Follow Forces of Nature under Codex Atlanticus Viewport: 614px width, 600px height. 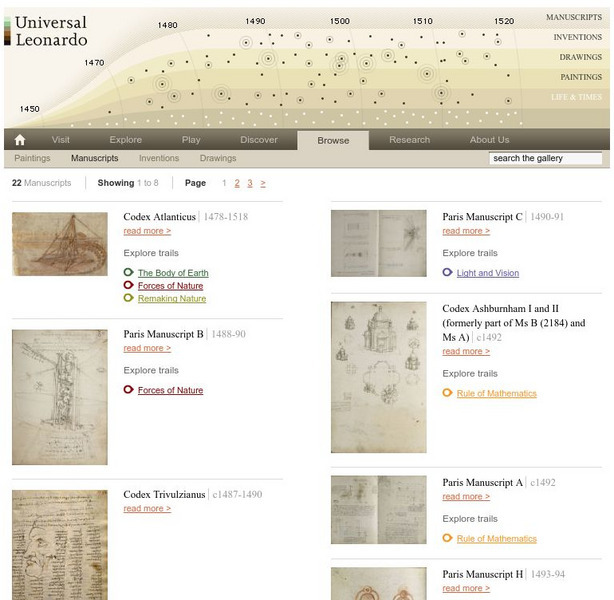click(x=170, y=286)
